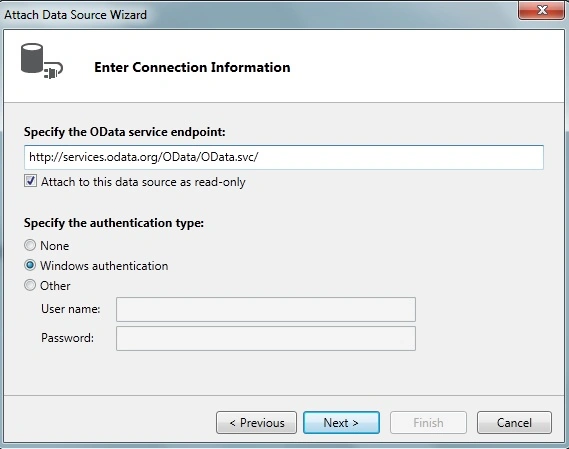Select the Other authentication radio button

click(x=30, y=285)
